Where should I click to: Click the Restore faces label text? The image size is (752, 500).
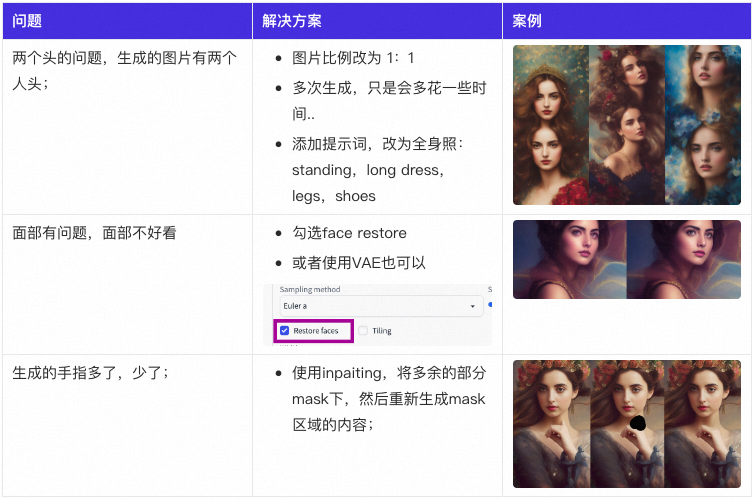pyautogui.click(x=316, y=331)
